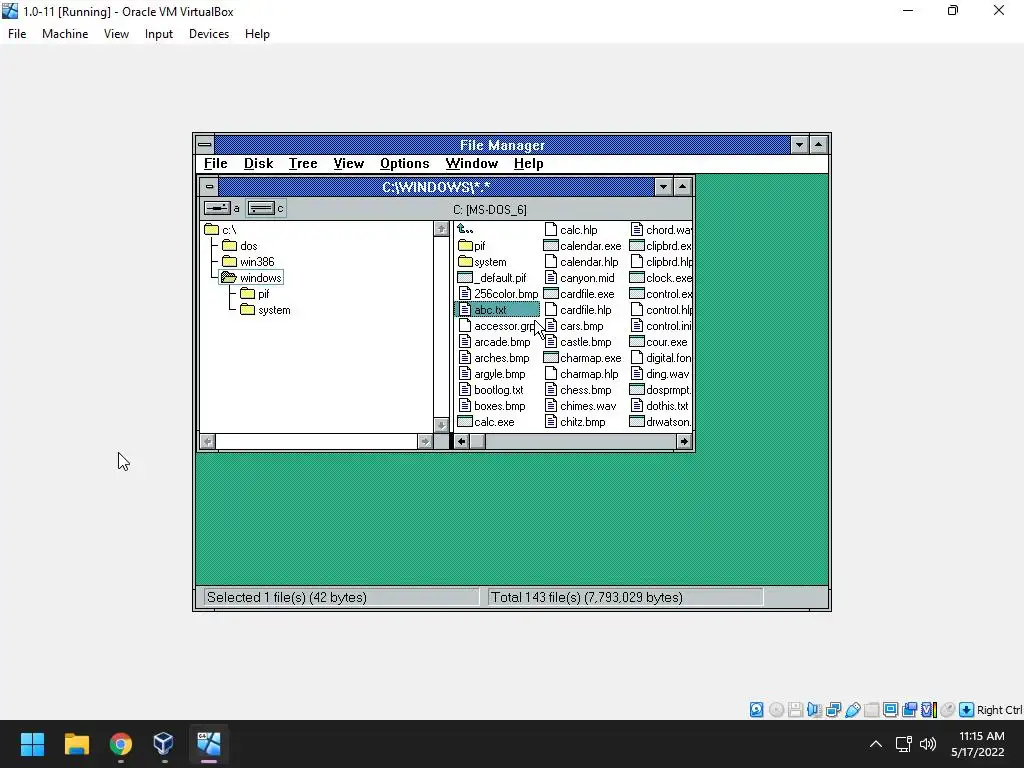1024x768 pixels.
Task: Select _default.pif file
Action: 492,278
